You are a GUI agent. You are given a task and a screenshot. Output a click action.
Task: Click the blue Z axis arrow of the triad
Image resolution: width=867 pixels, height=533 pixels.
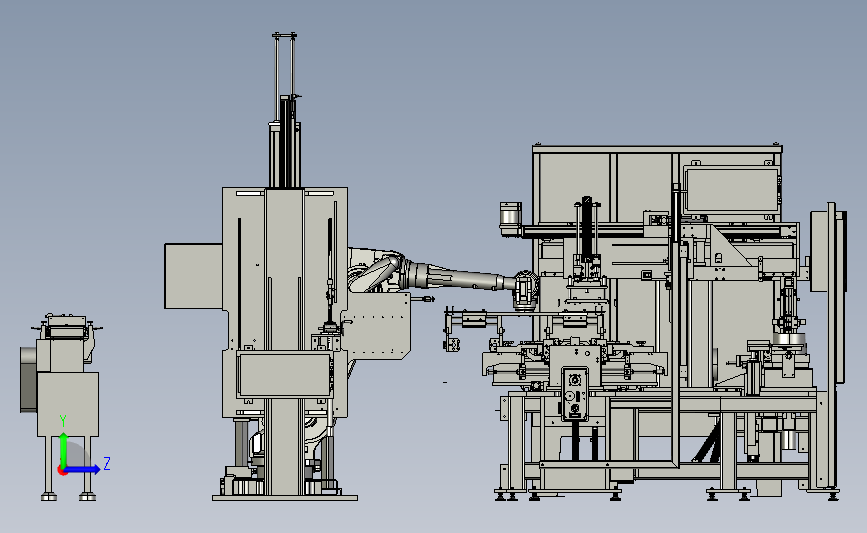[83, 469]
